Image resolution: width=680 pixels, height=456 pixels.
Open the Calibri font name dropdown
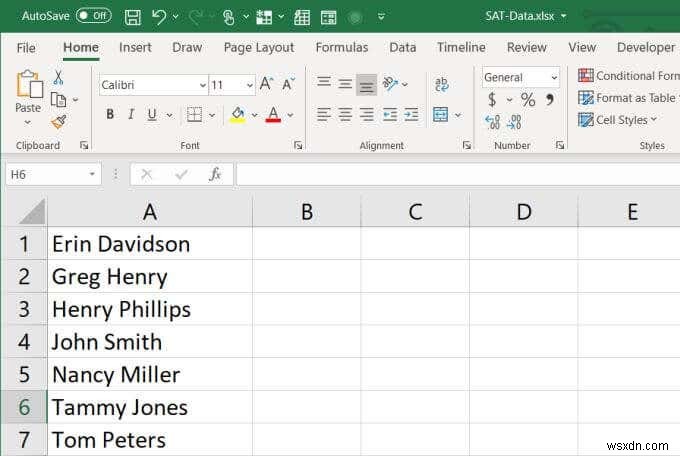pyautogui.click(x=203, y=85)
